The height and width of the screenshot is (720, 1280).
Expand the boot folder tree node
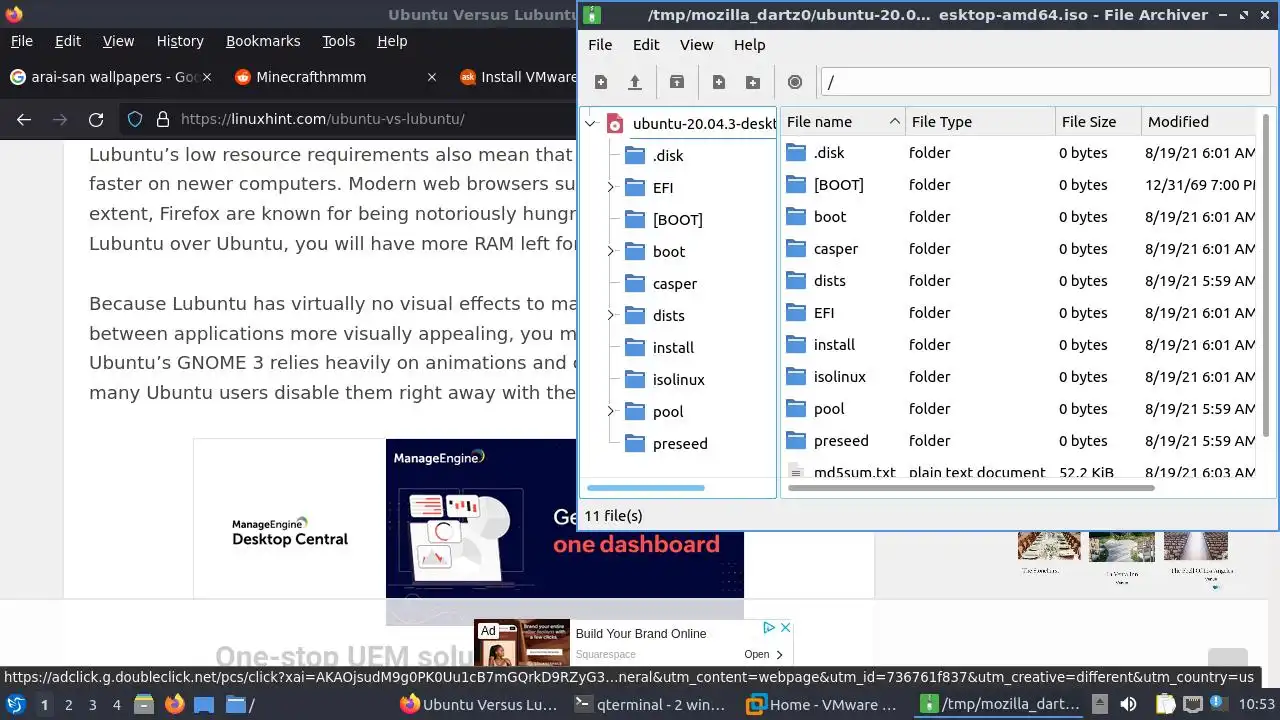pos(611,252)
